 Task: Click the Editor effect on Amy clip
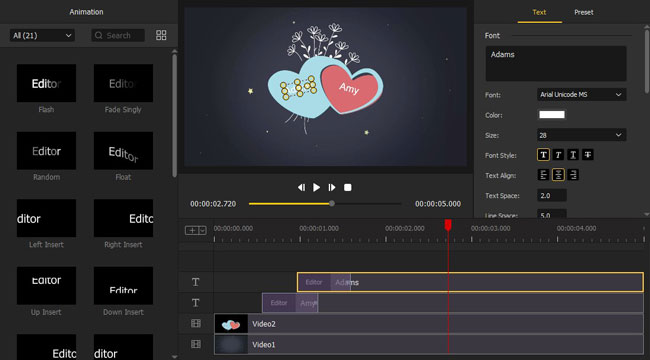coord(279,303)
